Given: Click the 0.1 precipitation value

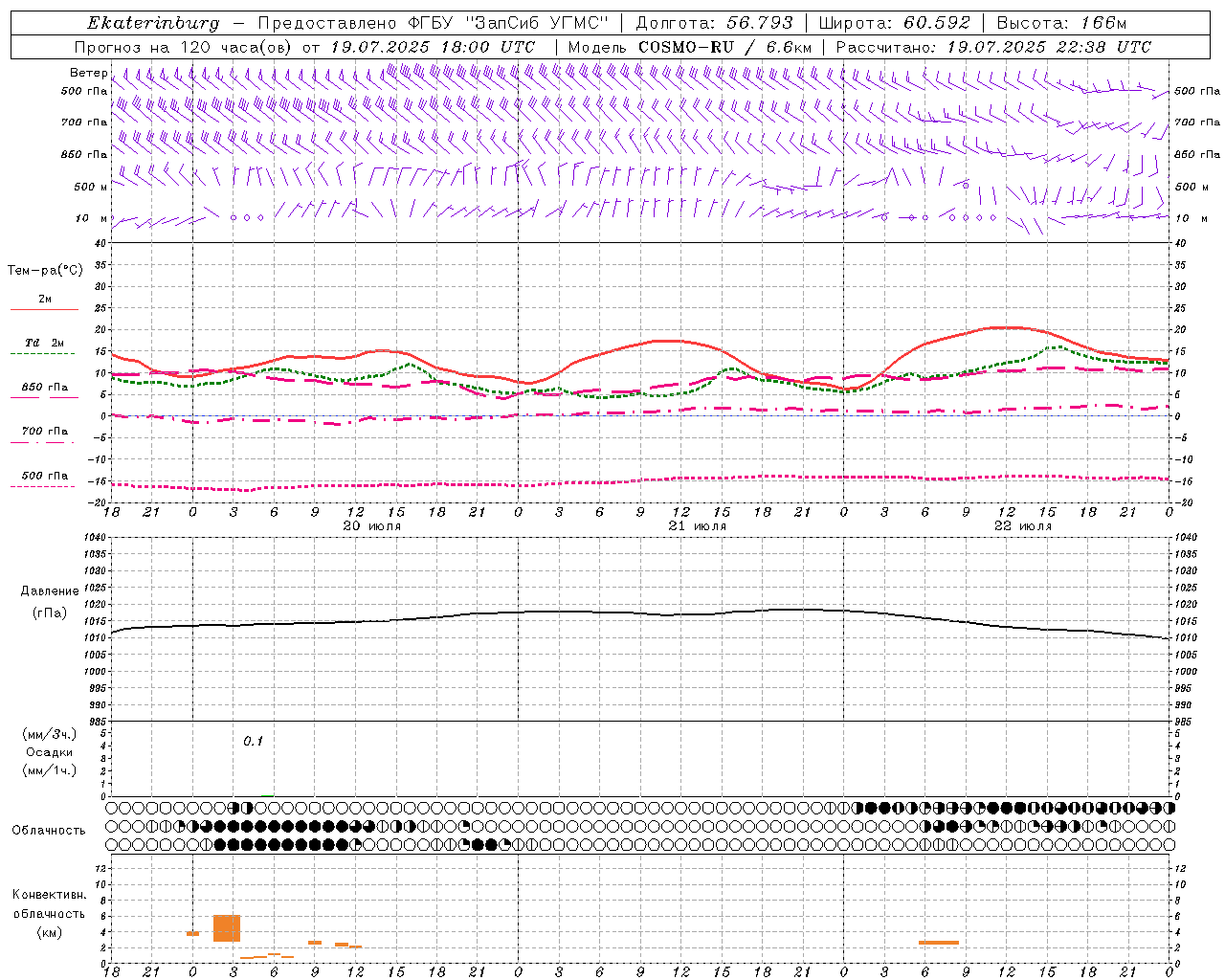Looking at the screenshot, I should [253, 741].
